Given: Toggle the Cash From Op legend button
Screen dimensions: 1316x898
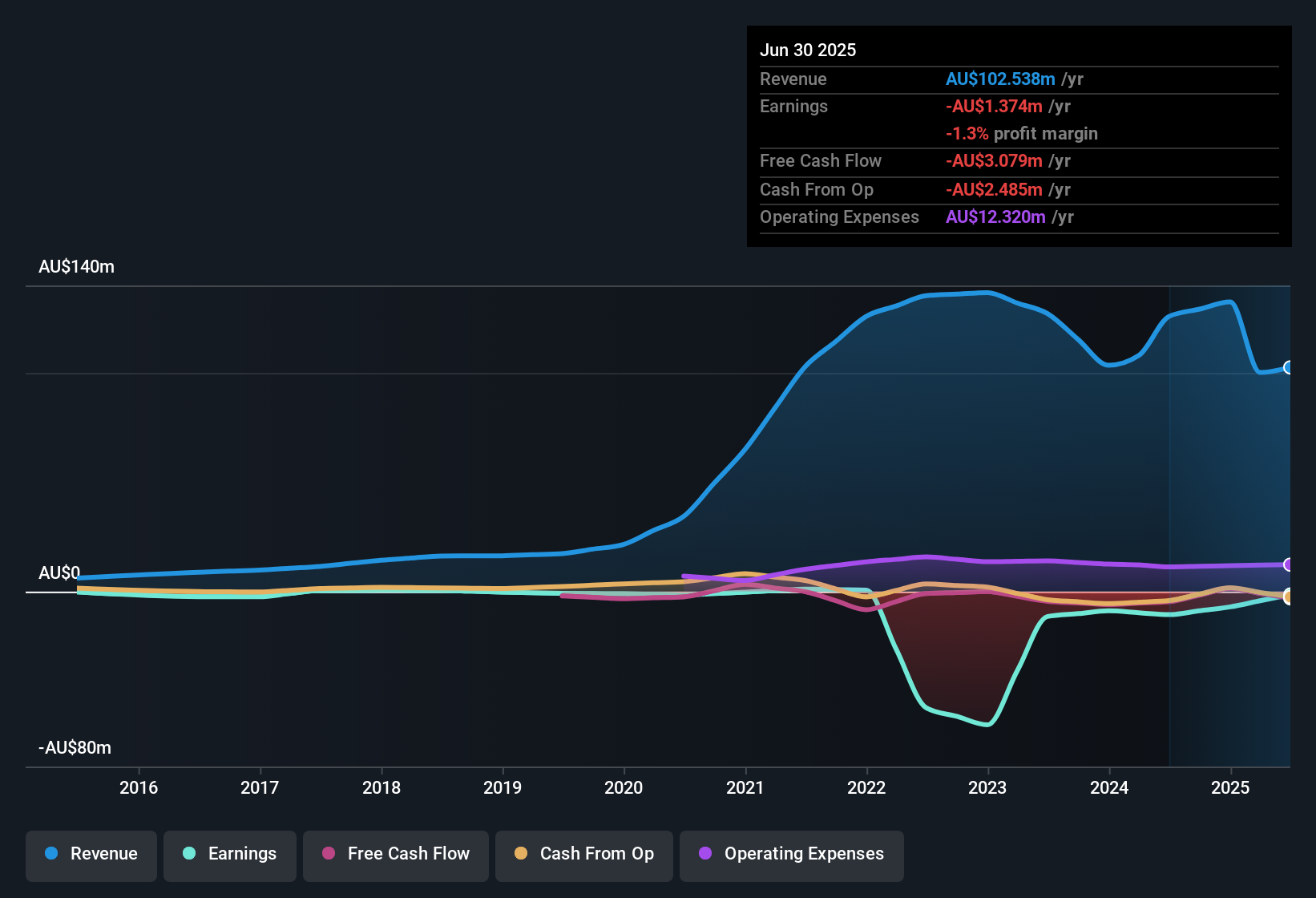Looking at the screenshot, I should point(583,856).
